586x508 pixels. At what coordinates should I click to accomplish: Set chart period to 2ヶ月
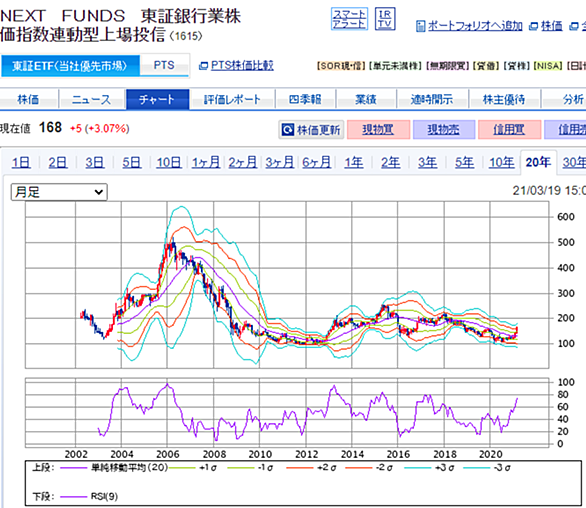[x=243, y=163]
